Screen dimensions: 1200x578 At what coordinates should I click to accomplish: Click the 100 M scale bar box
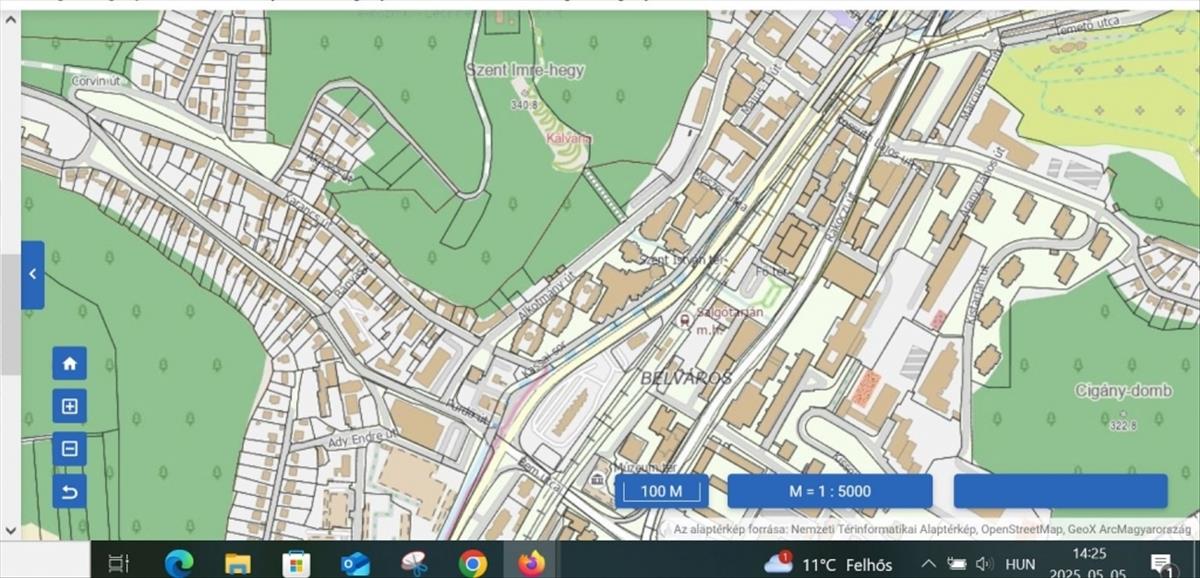[661, 491]
